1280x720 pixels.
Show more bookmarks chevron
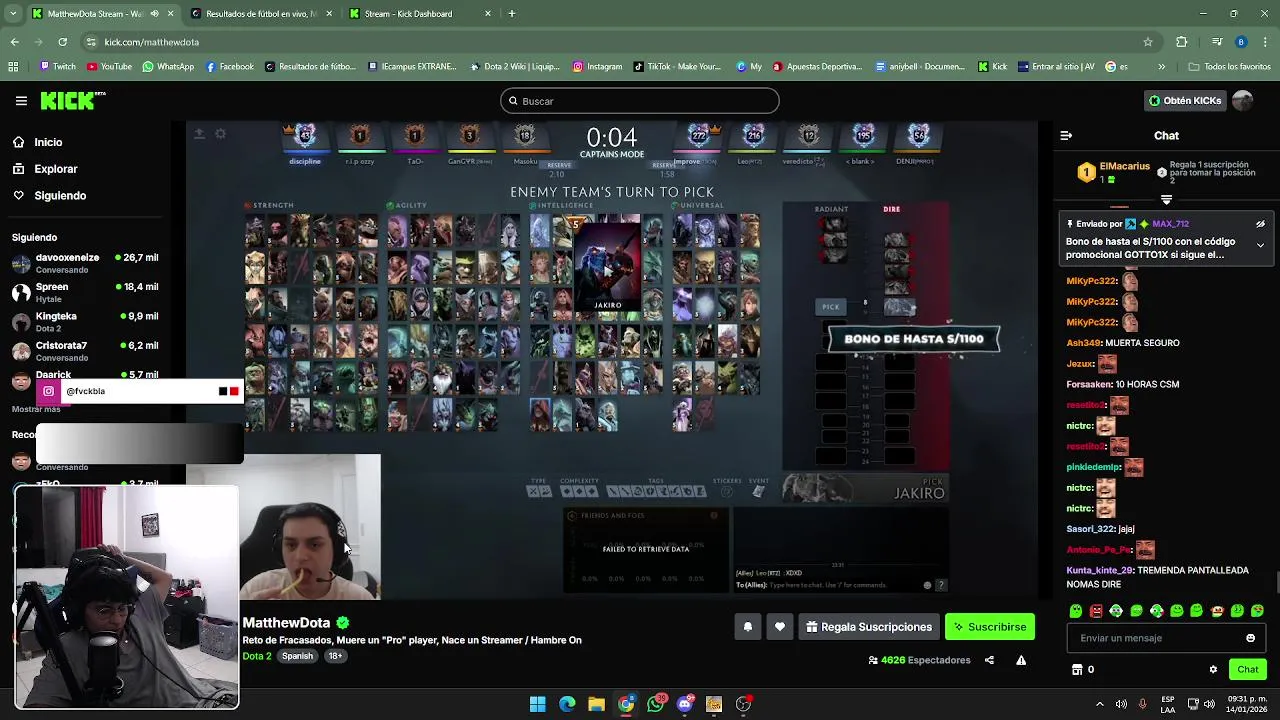(1161, 67)
